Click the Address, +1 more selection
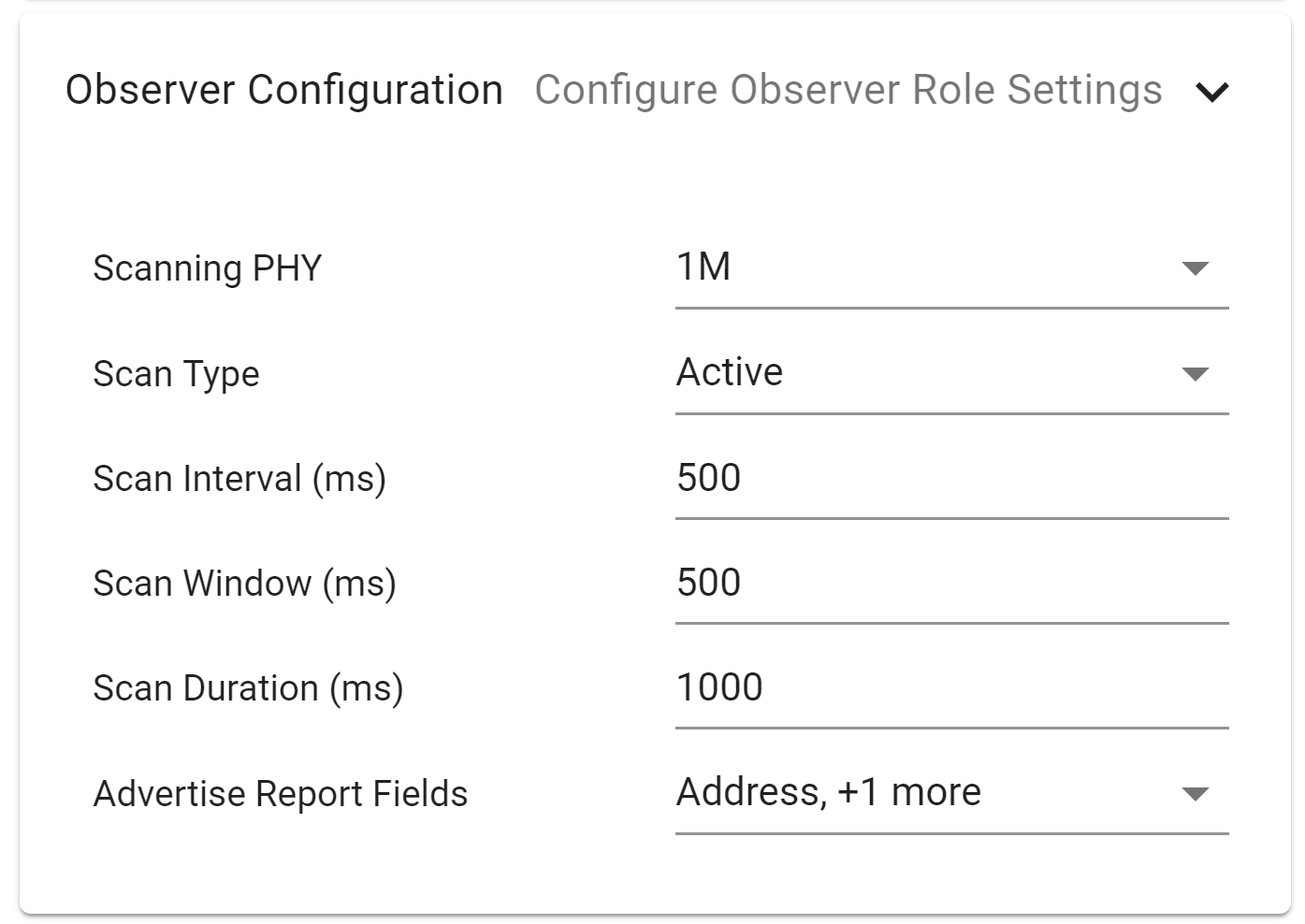The width and height of the screenshot is (1305, 924). [x=828, y=791]
